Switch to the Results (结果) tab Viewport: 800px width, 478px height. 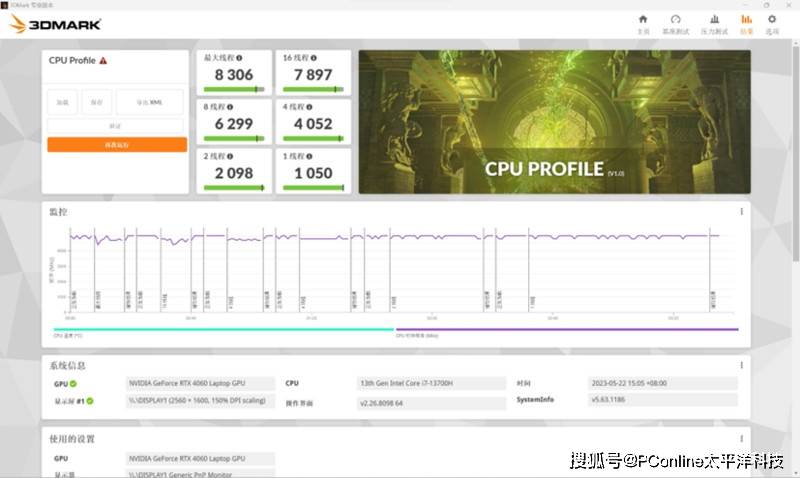[x=746, y=24]
